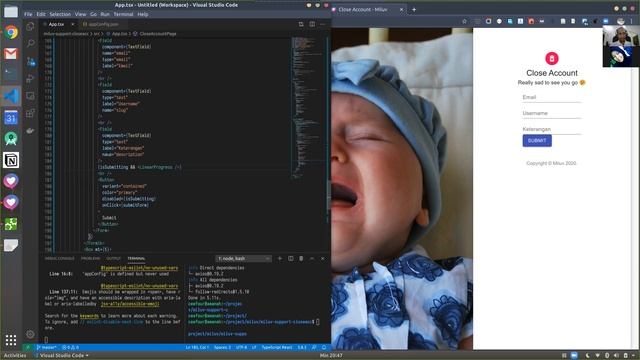
Task: Open the Chrome three-dot menu
Action: point(632,21)
